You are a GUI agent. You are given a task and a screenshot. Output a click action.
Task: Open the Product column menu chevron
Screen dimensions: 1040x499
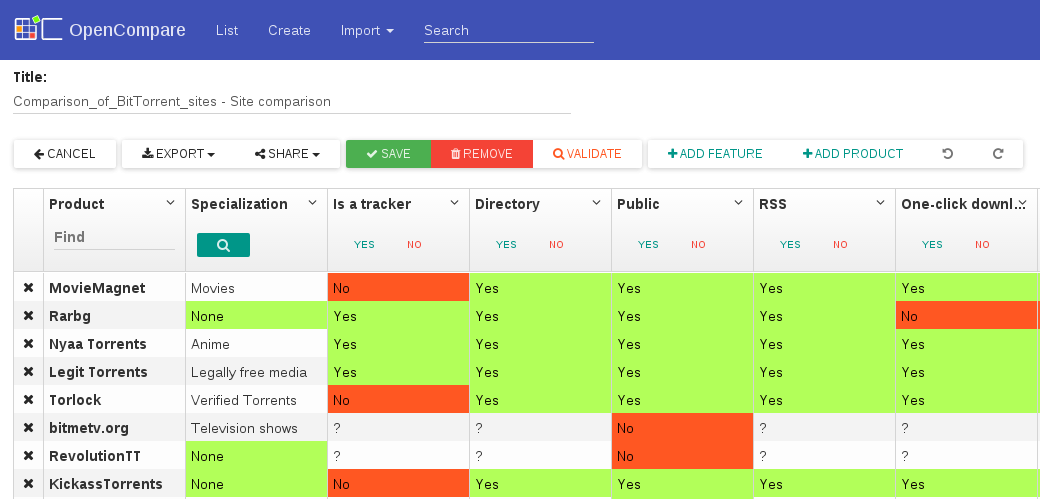170,203
